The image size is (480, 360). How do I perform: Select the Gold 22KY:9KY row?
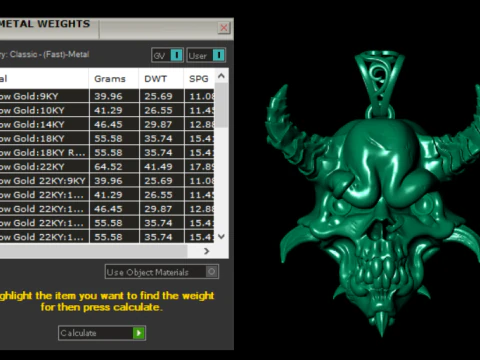point(107,181)
